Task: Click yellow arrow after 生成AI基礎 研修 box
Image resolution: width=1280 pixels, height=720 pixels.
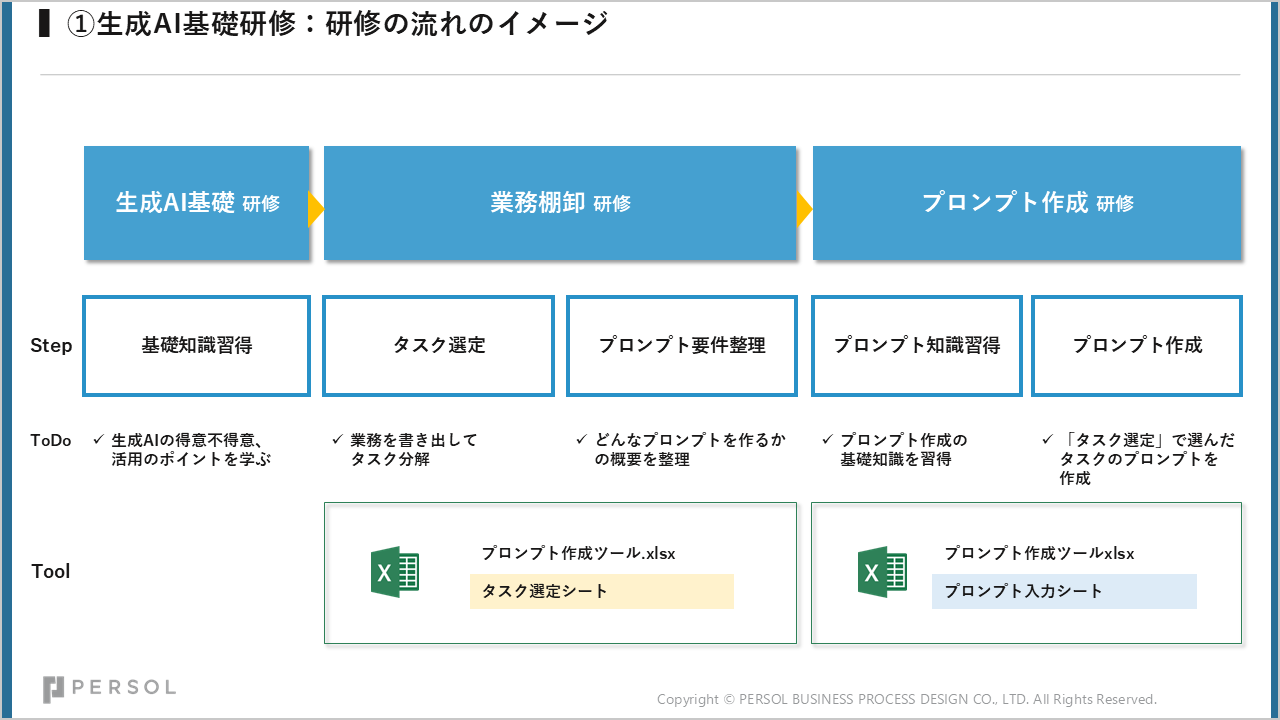Action: click(x=316, y=210)
